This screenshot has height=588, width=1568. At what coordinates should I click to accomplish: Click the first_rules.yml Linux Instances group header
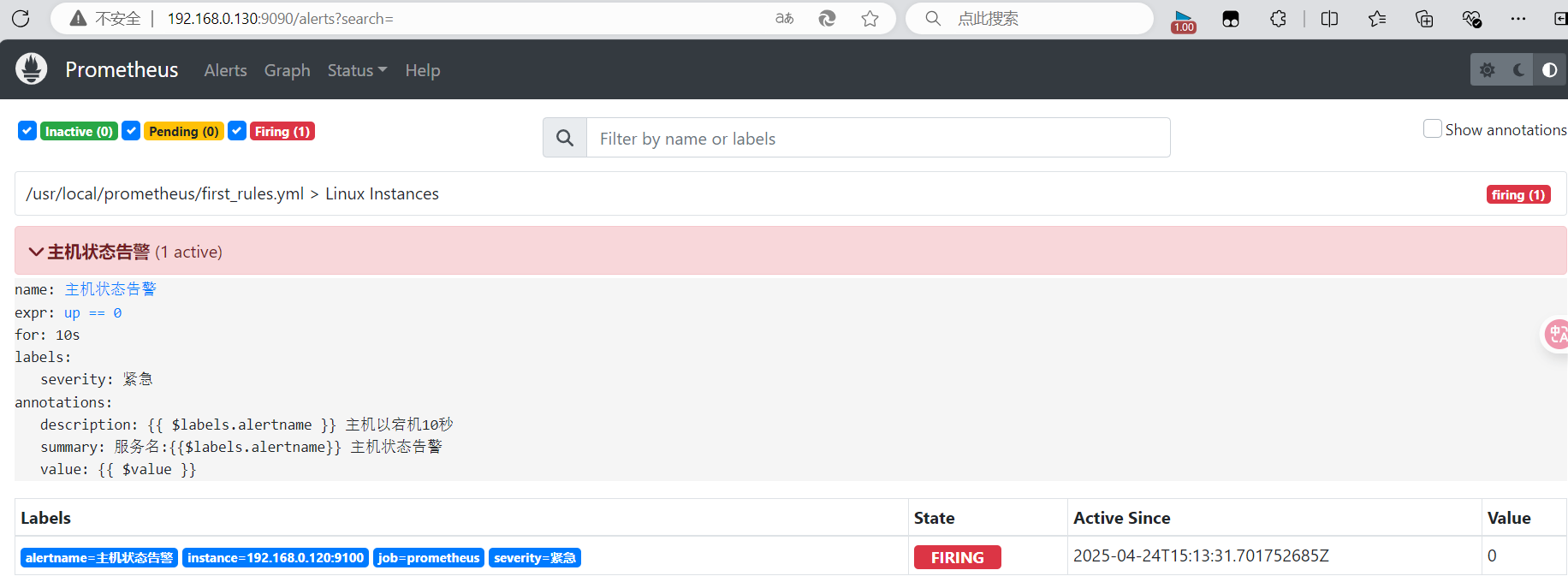(791, 193)
